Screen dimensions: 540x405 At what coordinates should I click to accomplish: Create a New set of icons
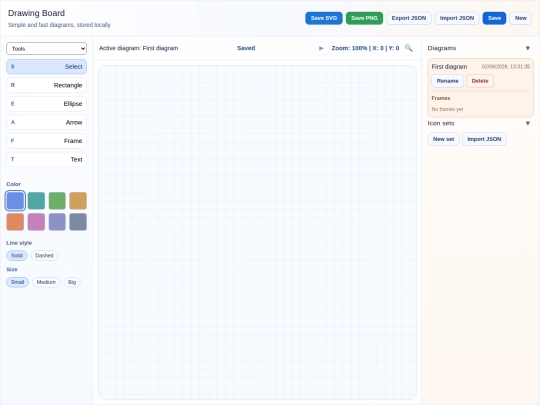(x=444, y=139)
